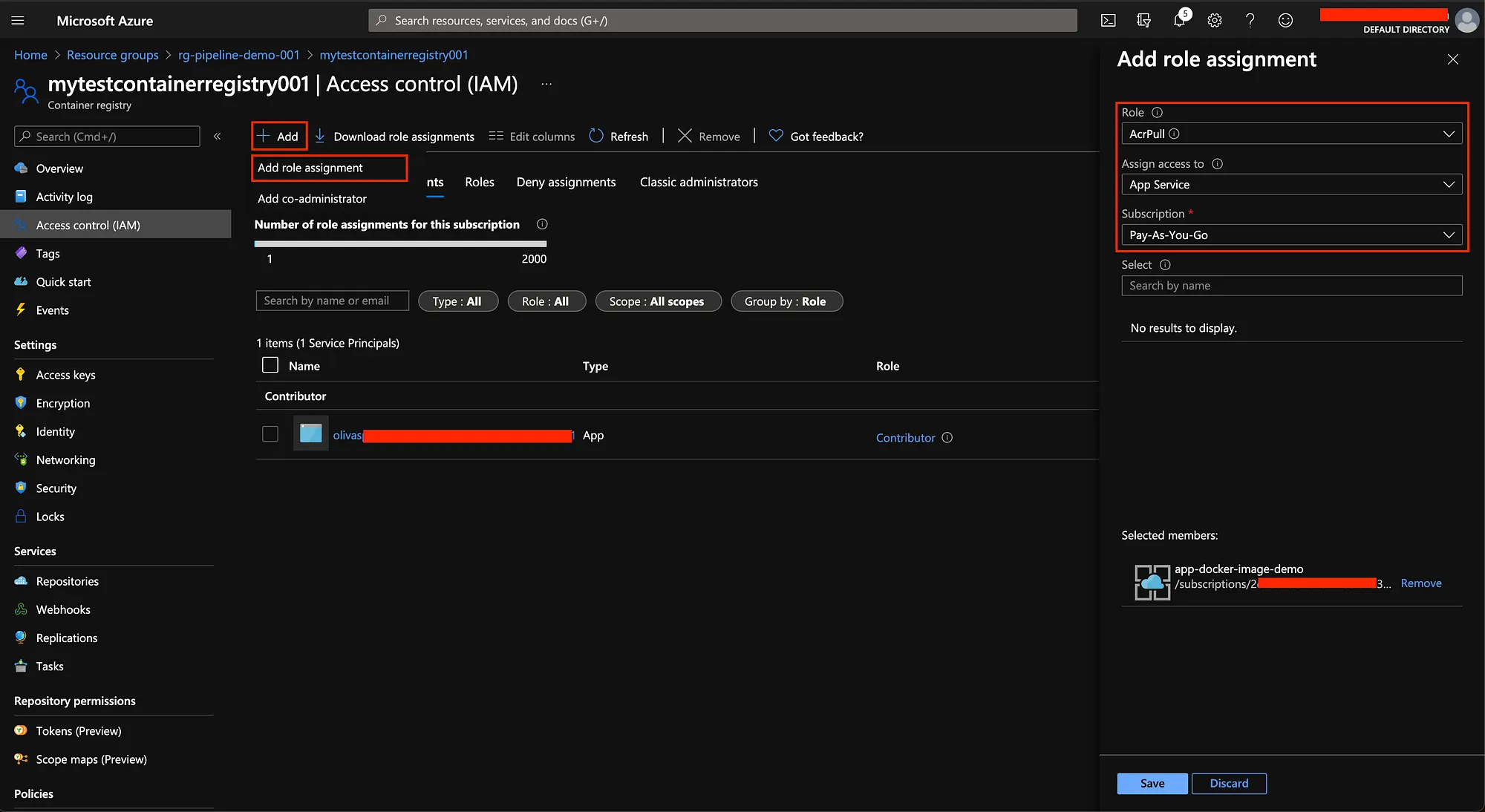Choose Add role assignment from the Add menu
Viewport: 1485px width, 812px height.
click(329, 168)
